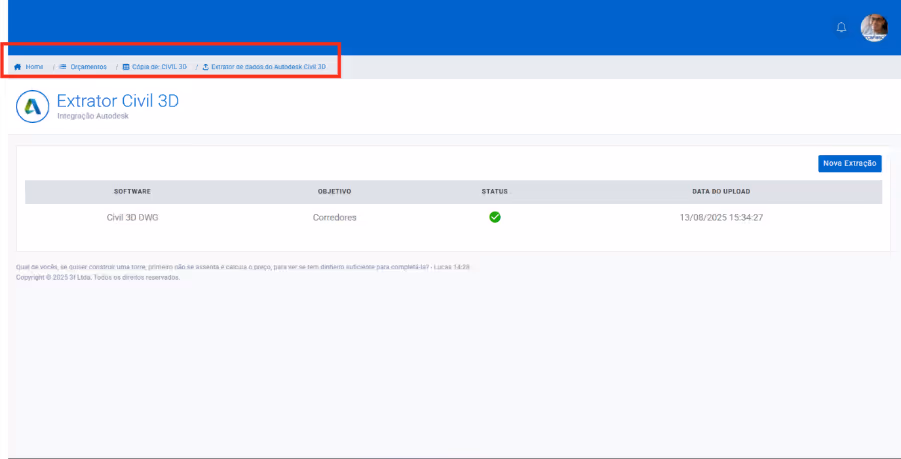Click the Copyright 2025 footer text
The height and width of the screenshot is (459, 901).
[x=98, y=277]
